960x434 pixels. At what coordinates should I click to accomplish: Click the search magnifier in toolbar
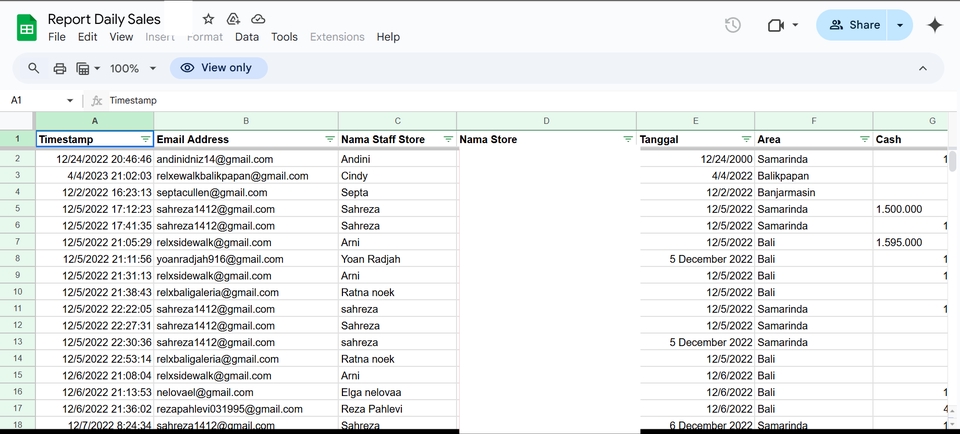tap(34, 68)
